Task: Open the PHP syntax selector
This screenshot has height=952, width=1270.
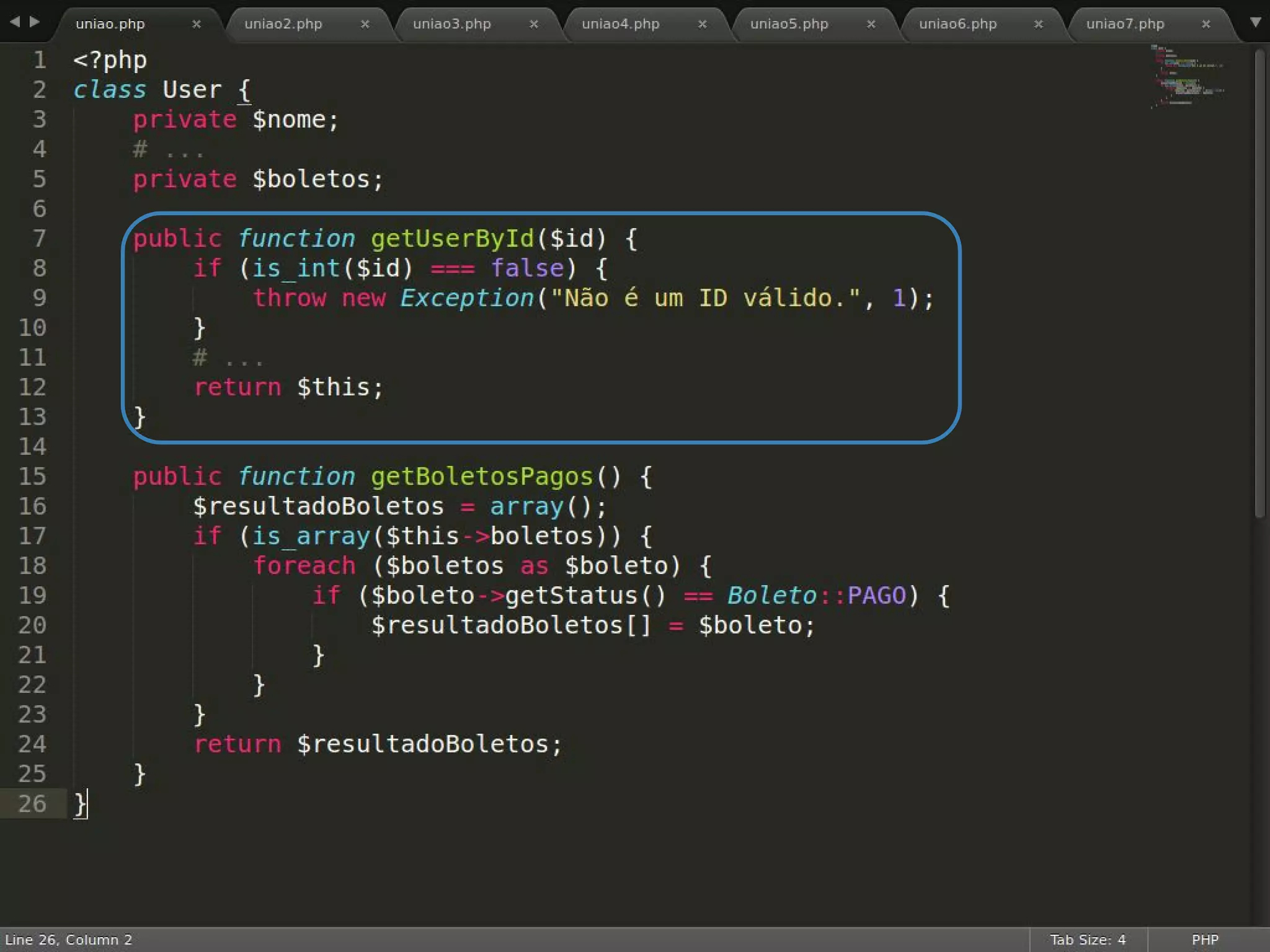Action: pos(1204,940)
